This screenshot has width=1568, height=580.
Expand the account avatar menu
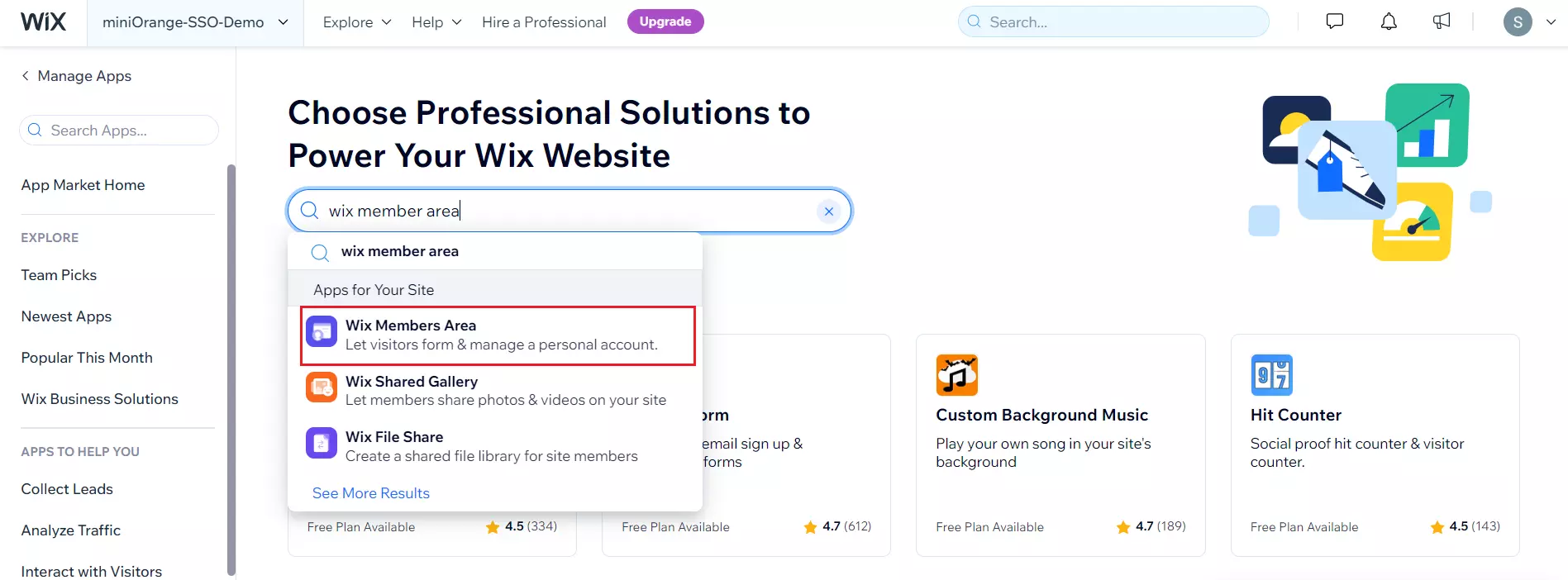pyautogui.click(x=1529, y=21)
